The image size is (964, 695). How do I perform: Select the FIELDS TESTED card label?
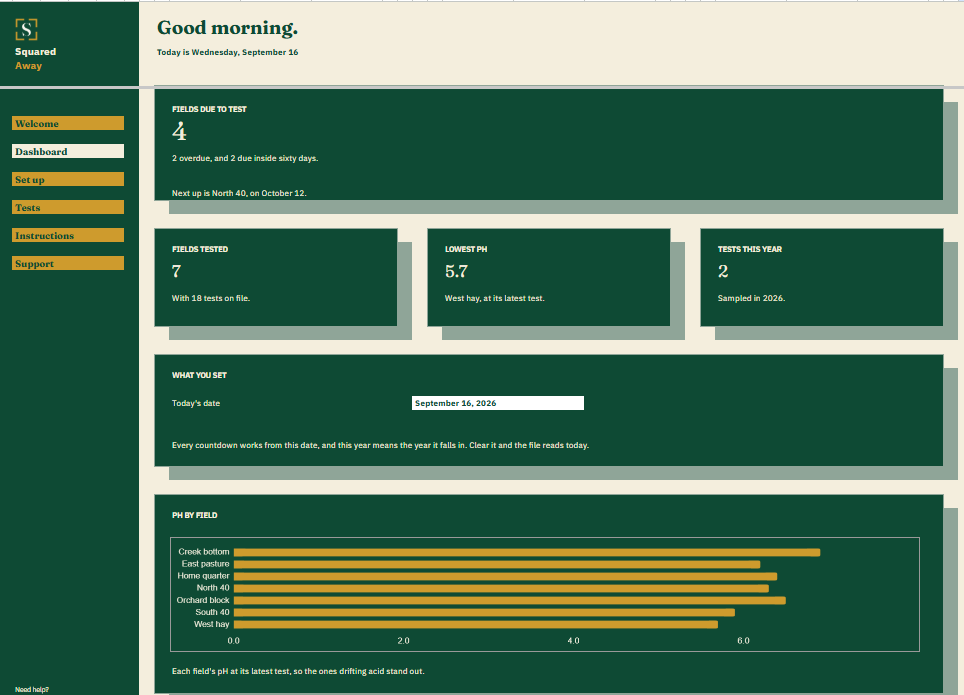pos(200,249)
